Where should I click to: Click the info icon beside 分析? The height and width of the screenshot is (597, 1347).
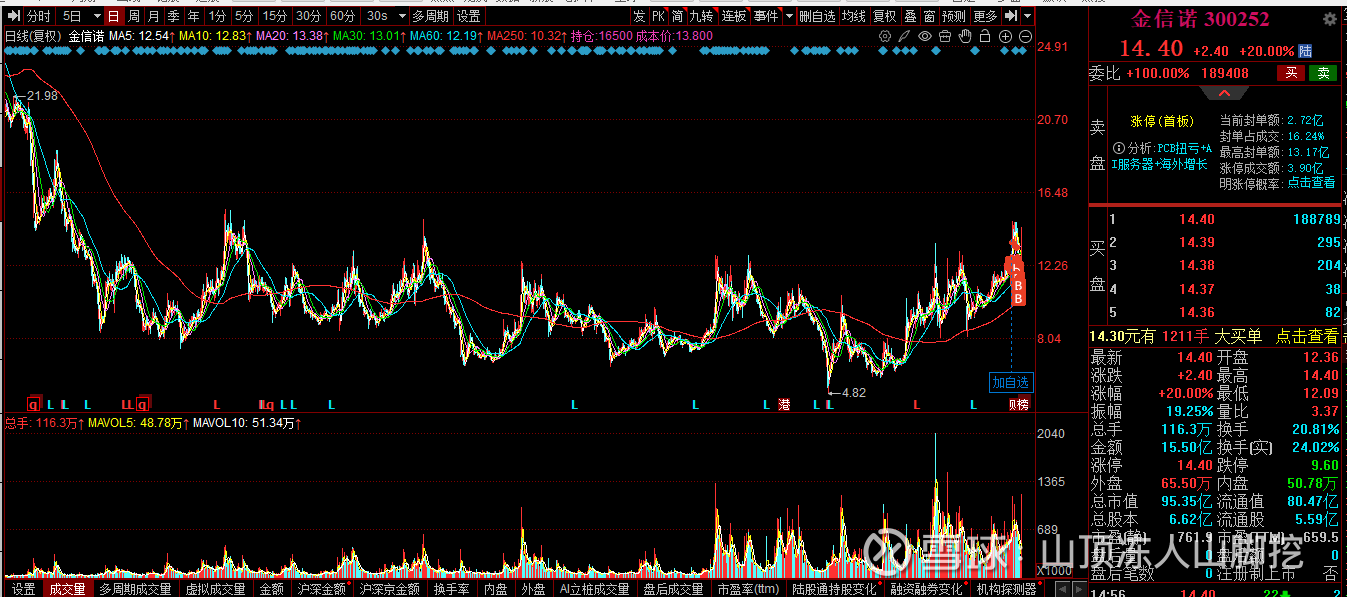(x=1118, y=147)
